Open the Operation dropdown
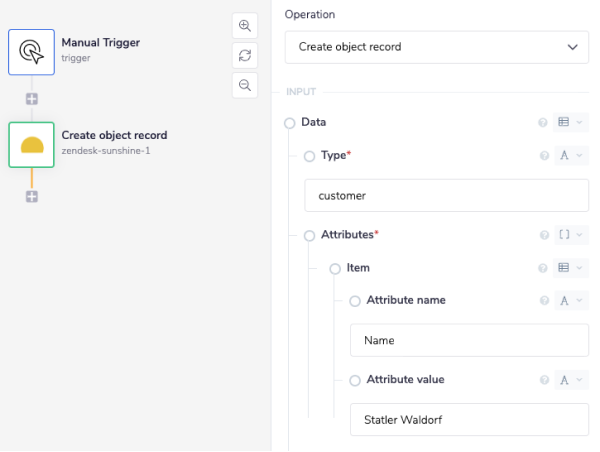The height and width of the screenshot is (452, 600). tap(437, 47)
